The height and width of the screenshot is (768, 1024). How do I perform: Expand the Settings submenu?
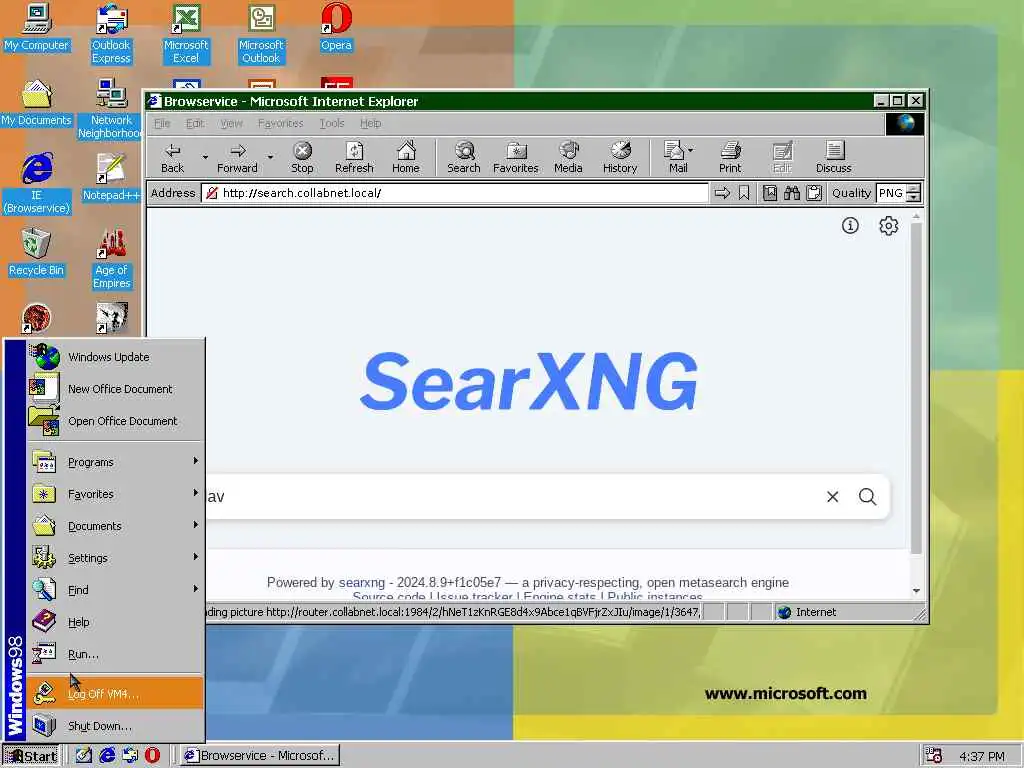[115, 558]
